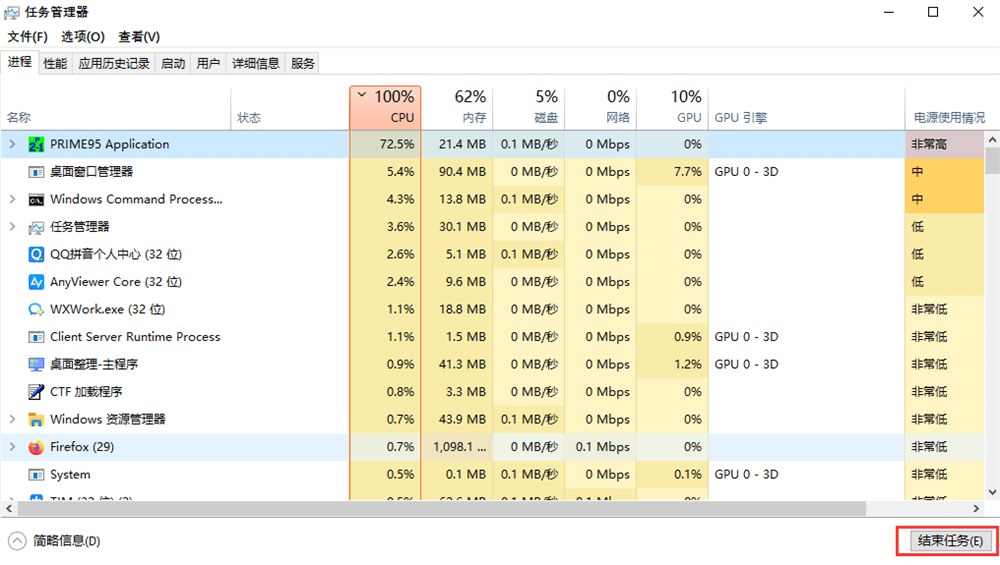
Task: Click the 结束任务 button
Action: (945, 541)
